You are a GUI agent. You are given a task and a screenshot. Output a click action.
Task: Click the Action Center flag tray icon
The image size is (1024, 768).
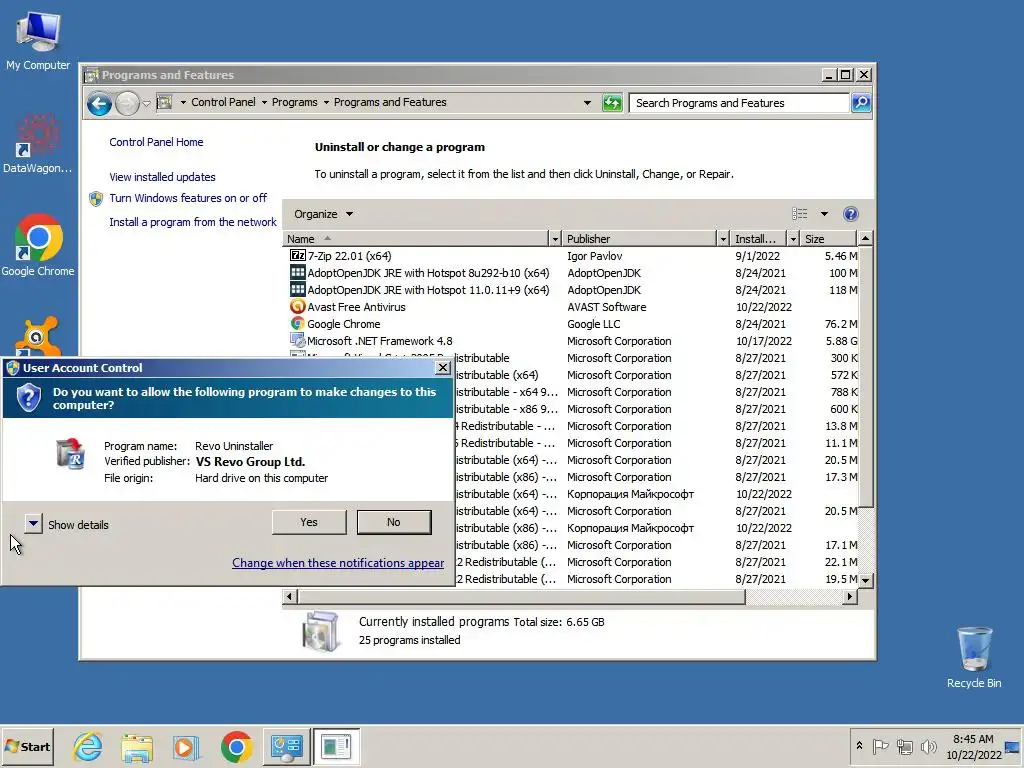coord(880,746)
